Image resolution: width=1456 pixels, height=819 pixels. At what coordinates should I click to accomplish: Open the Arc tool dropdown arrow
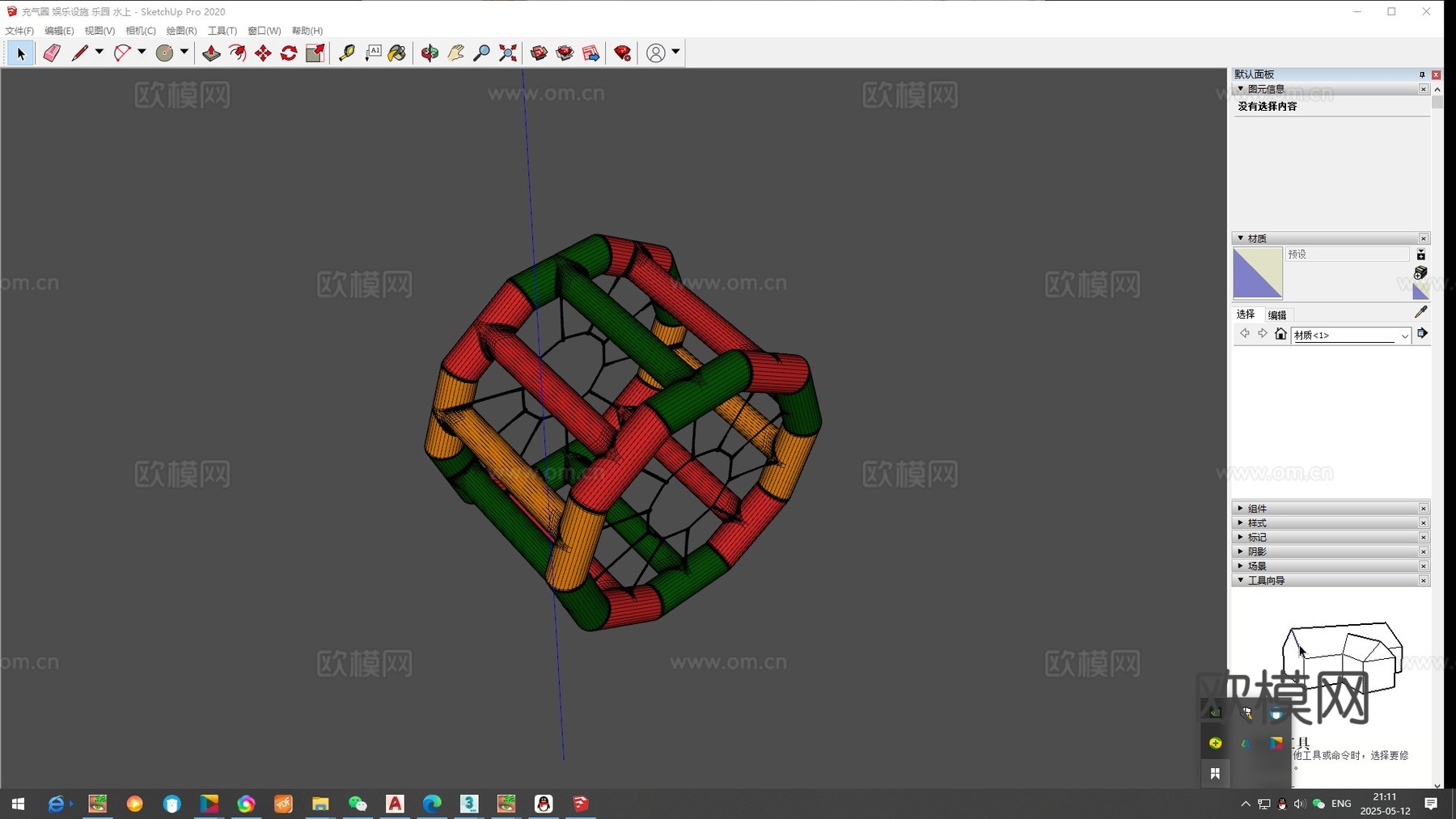tap(142, 52)
